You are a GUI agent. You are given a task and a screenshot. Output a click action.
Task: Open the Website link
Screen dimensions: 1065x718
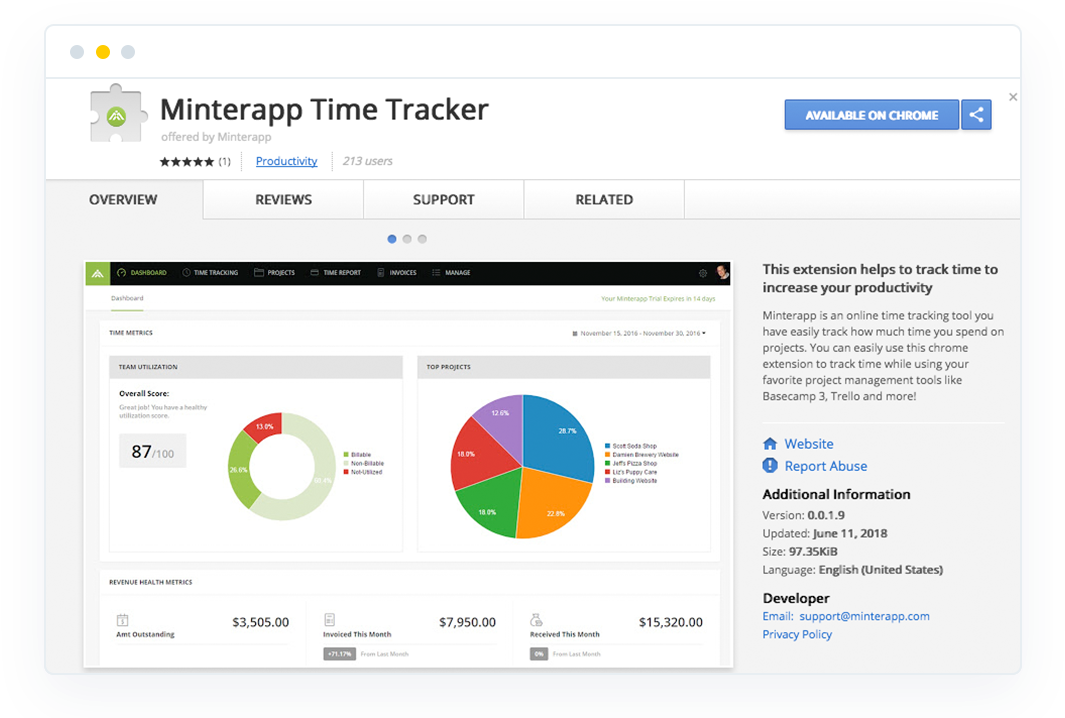[x=809, y=444]
